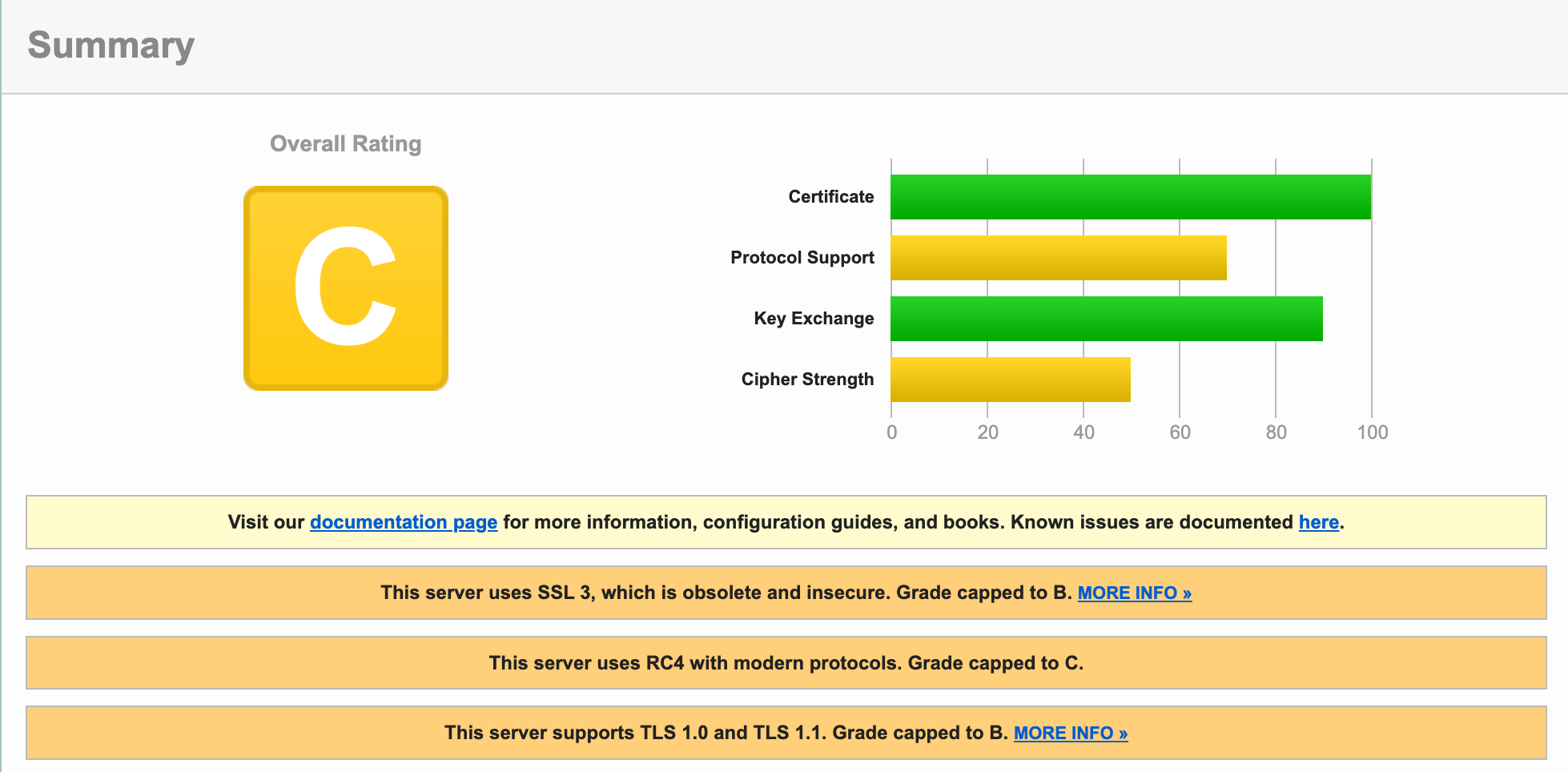The height and width of the screenshot is (772, 1568).
Task: Click the Certificate chart label
Action: coord(831,197)
